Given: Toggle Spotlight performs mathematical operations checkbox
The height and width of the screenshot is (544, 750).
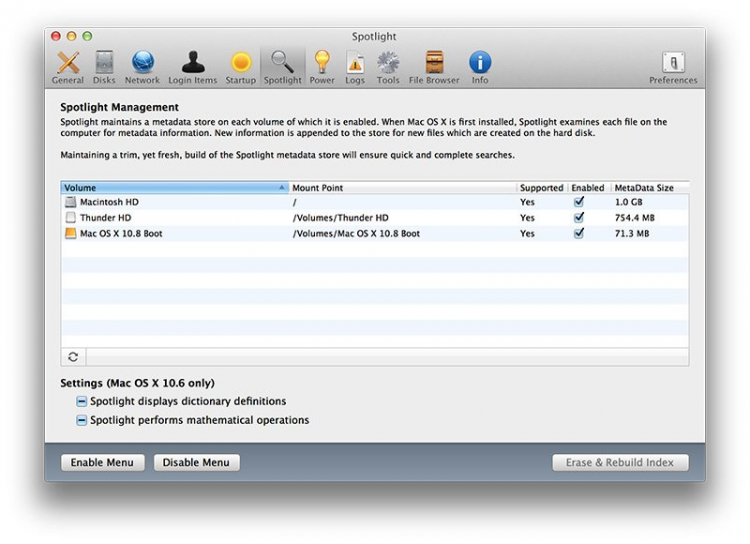Looking at the screenshot, I should (x=82, y=420).
